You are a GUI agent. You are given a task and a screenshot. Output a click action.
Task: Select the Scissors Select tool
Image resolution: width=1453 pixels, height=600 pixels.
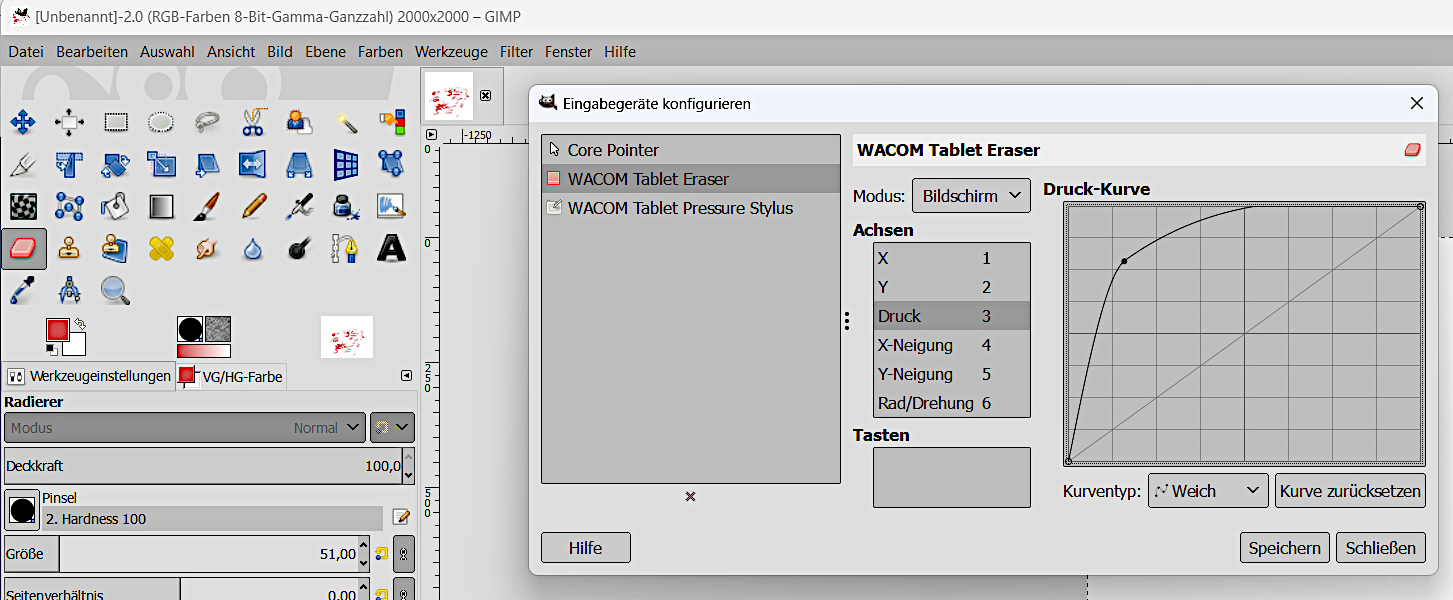coord(252,123)
